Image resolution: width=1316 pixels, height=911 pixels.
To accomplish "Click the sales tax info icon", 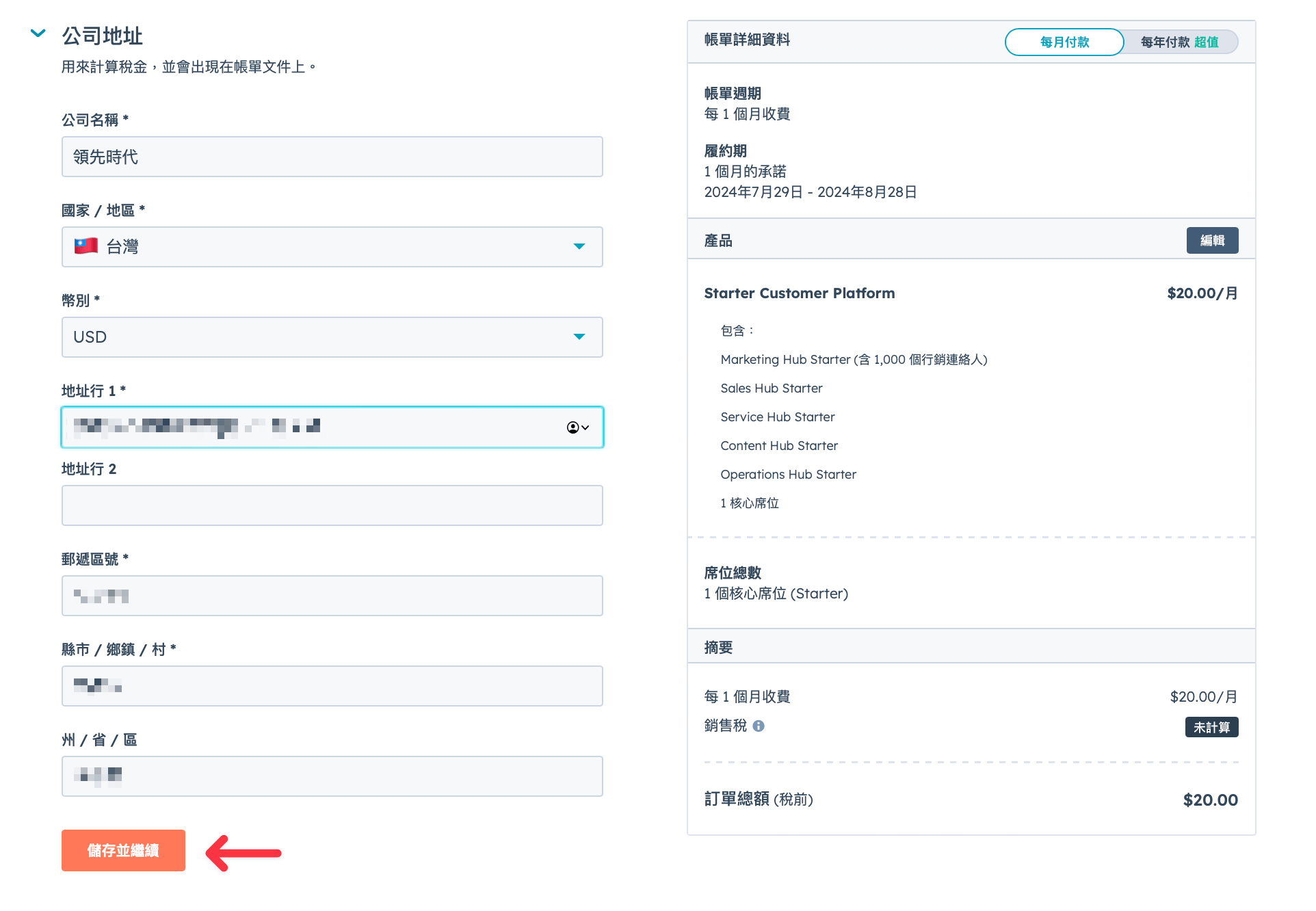I will tap(759, 726).
